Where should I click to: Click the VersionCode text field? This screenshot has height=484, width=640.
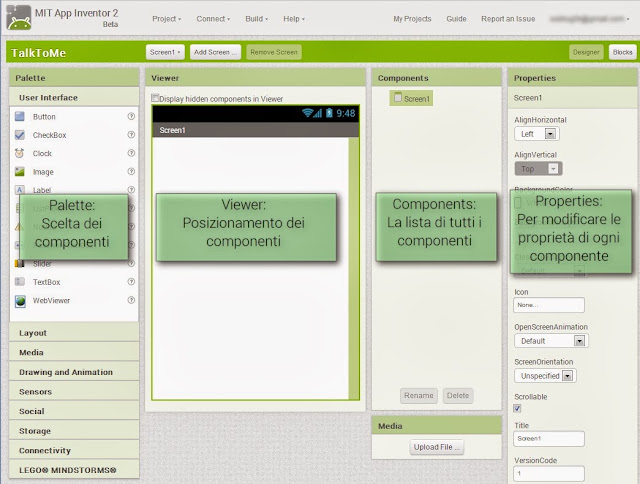click(x=549, y=473)
